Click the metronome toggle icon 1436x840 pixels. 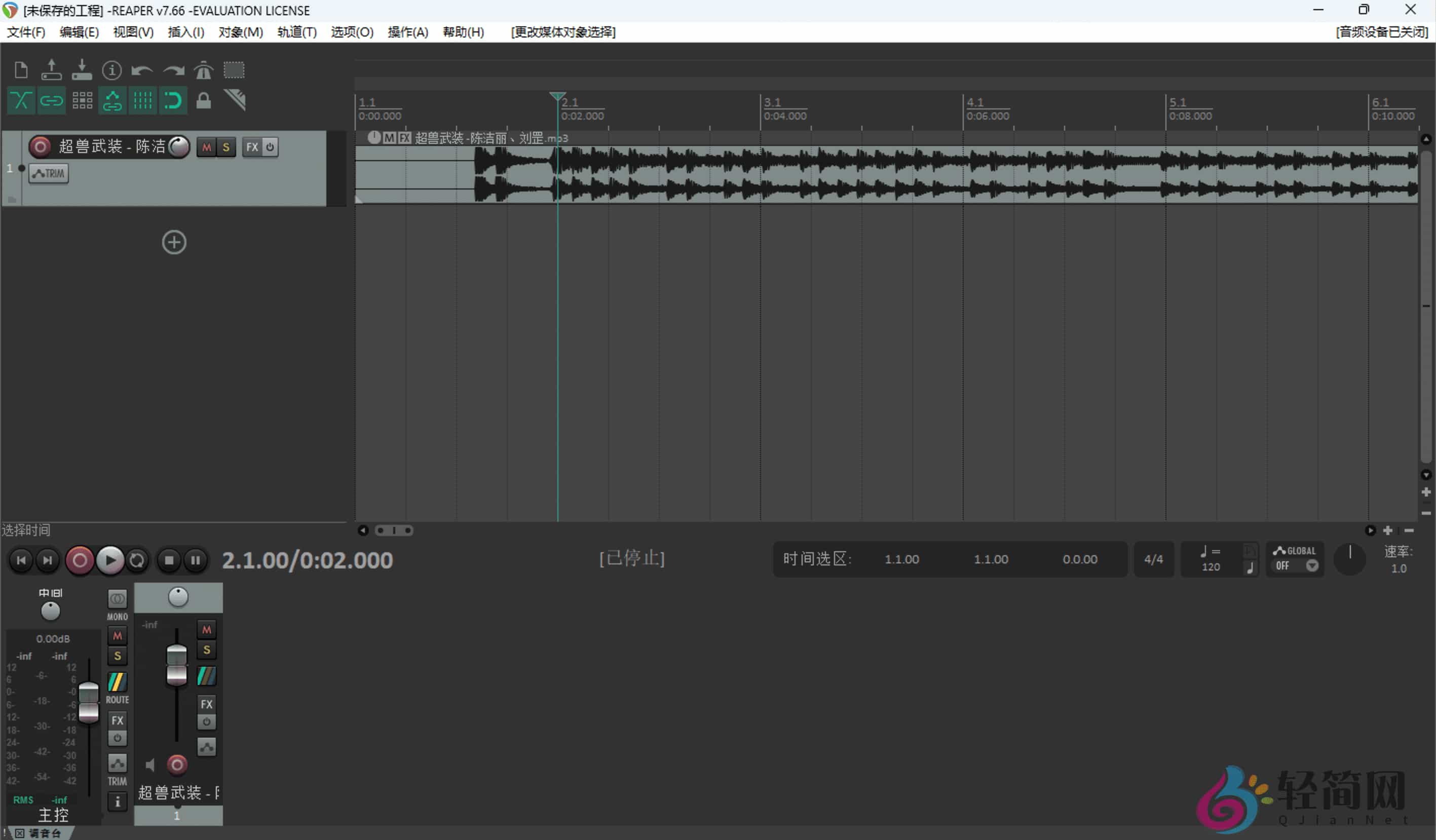(x=203, y=70)
